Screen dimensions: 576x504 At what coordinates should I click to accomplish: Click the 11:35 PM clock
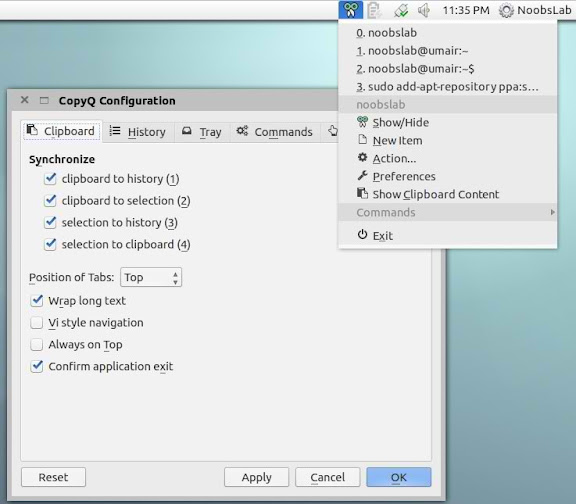[x=466, y=10]
